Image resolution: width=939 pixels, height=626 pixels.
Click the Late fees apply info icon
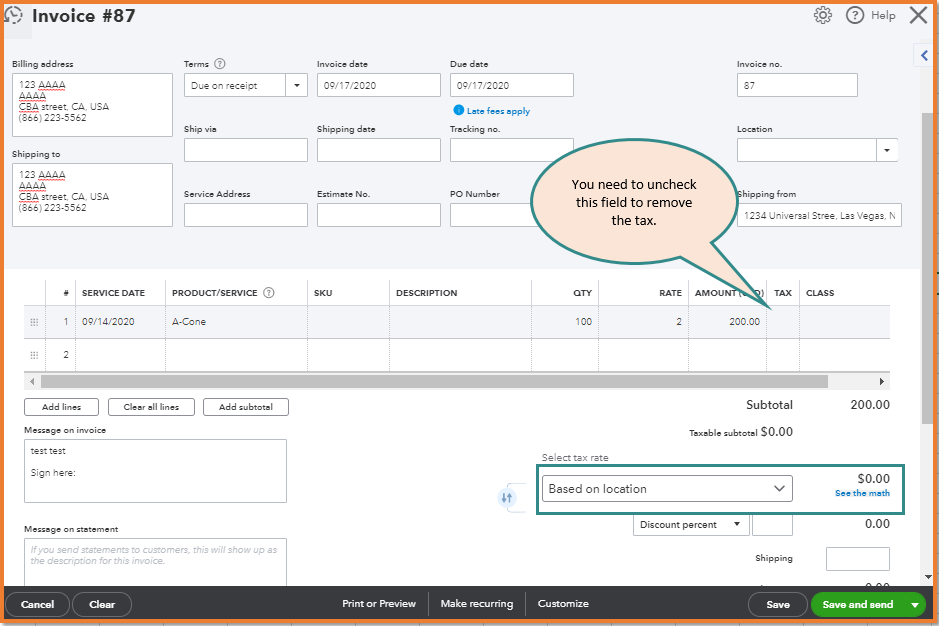pos(459,110)
